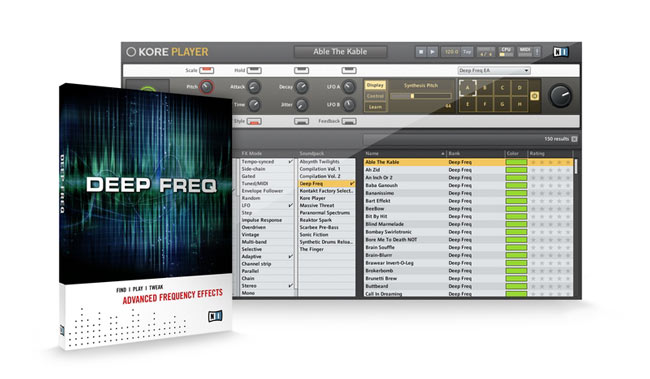Select morph square A
This screenshot has width=650, height=379.
[x=468, y=88]
